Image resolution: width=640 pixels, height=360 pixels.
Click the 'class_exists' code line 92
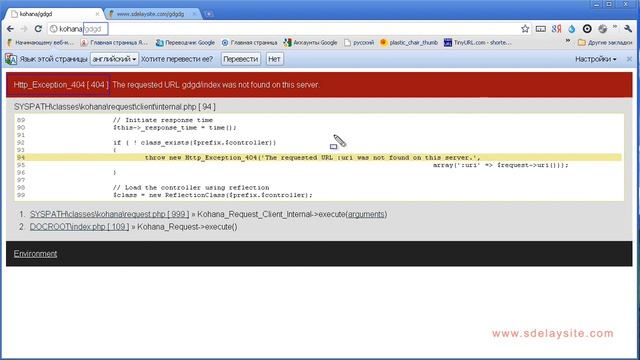tap(195, 142)
